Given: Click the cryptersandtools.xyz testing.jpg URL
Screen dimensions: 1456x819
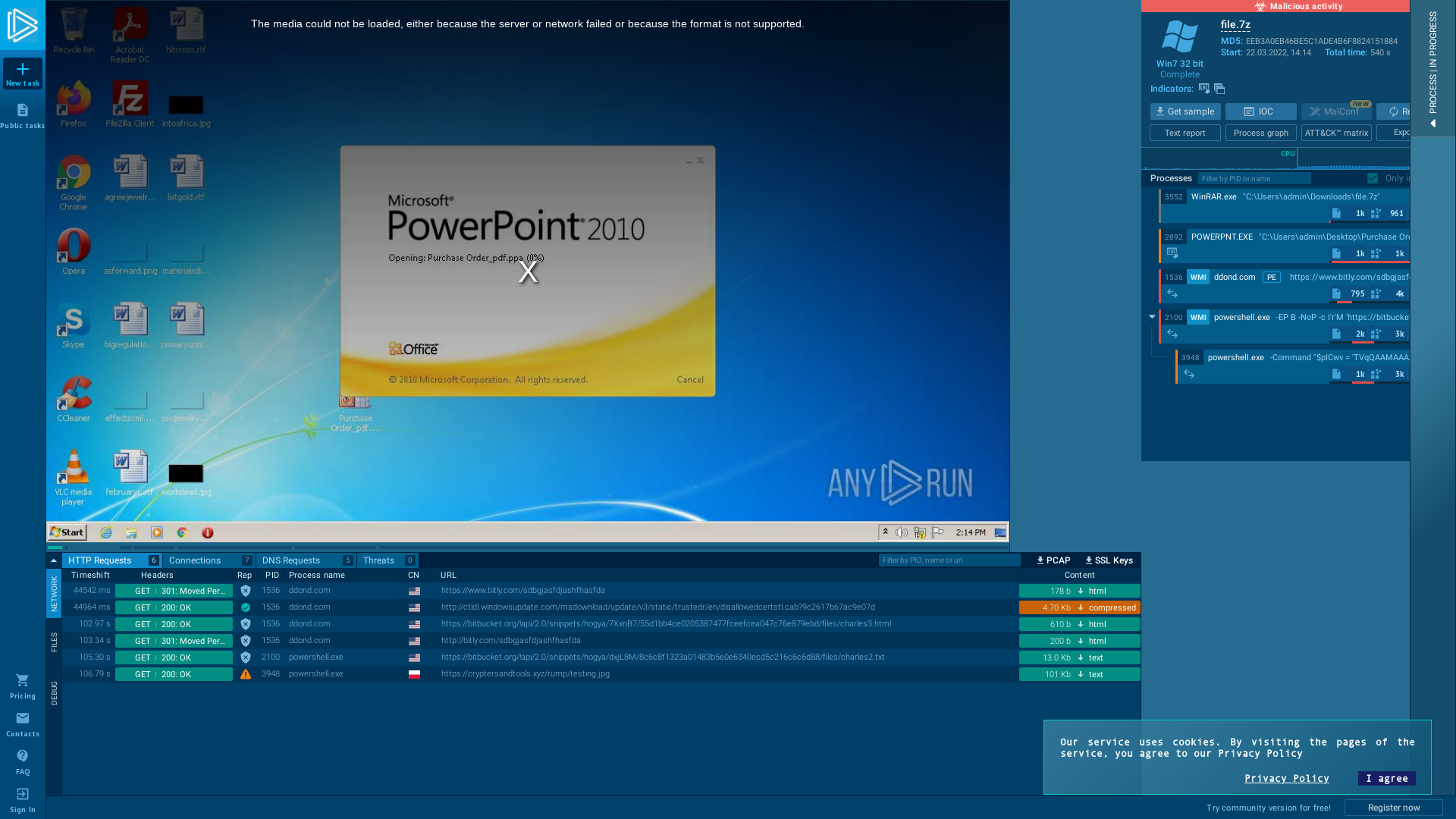Looking at the screenshot, I should click(x=526, y=674).
